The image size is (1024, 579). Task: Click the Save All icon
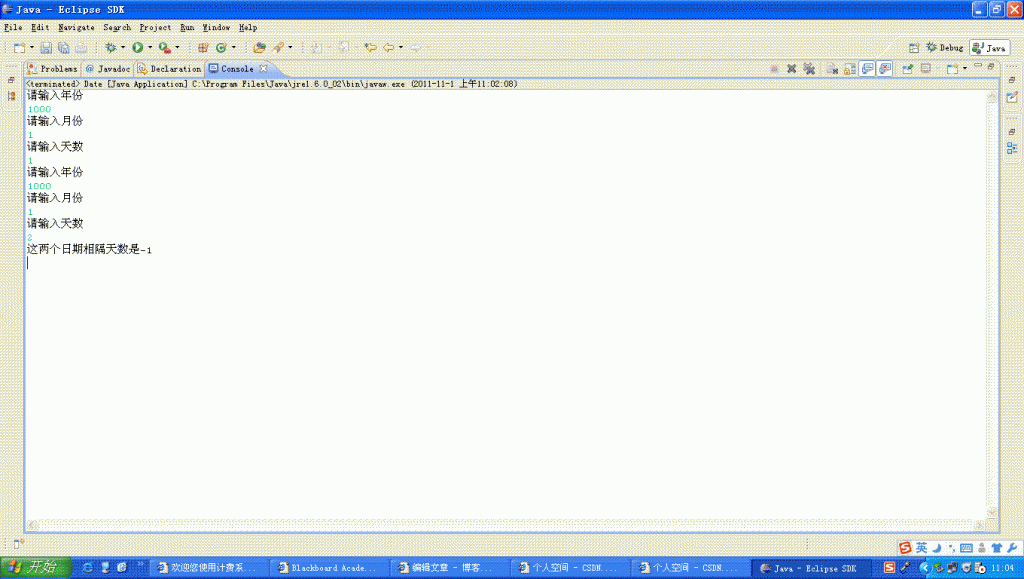pos(63,48)
